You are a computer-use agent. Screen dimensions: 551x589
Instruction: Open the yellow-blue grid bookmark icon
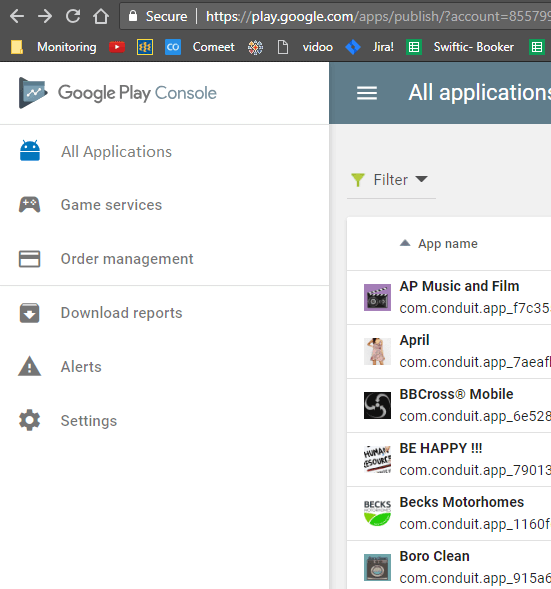pos(145,47)
